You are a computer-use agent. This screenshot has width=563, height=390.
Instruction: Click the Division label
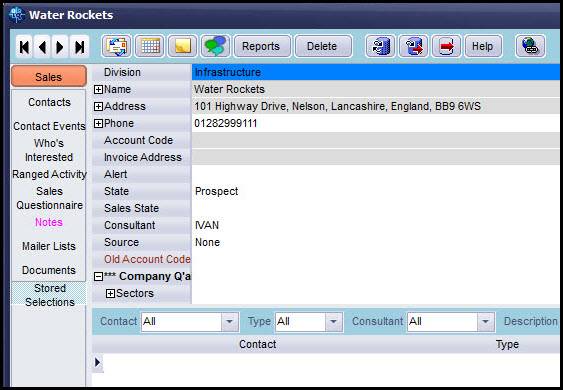tap(122, 72)
